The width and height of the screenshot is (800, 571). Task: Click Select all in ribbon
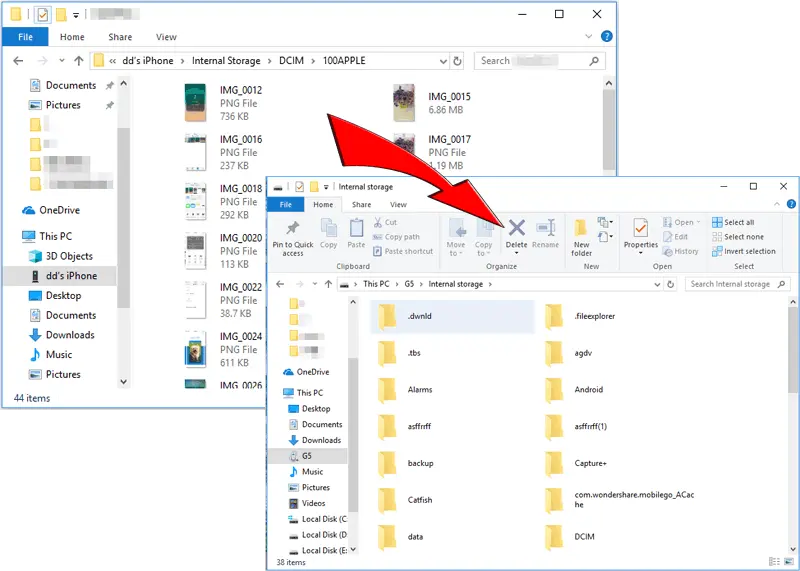(x=733, y=222)
